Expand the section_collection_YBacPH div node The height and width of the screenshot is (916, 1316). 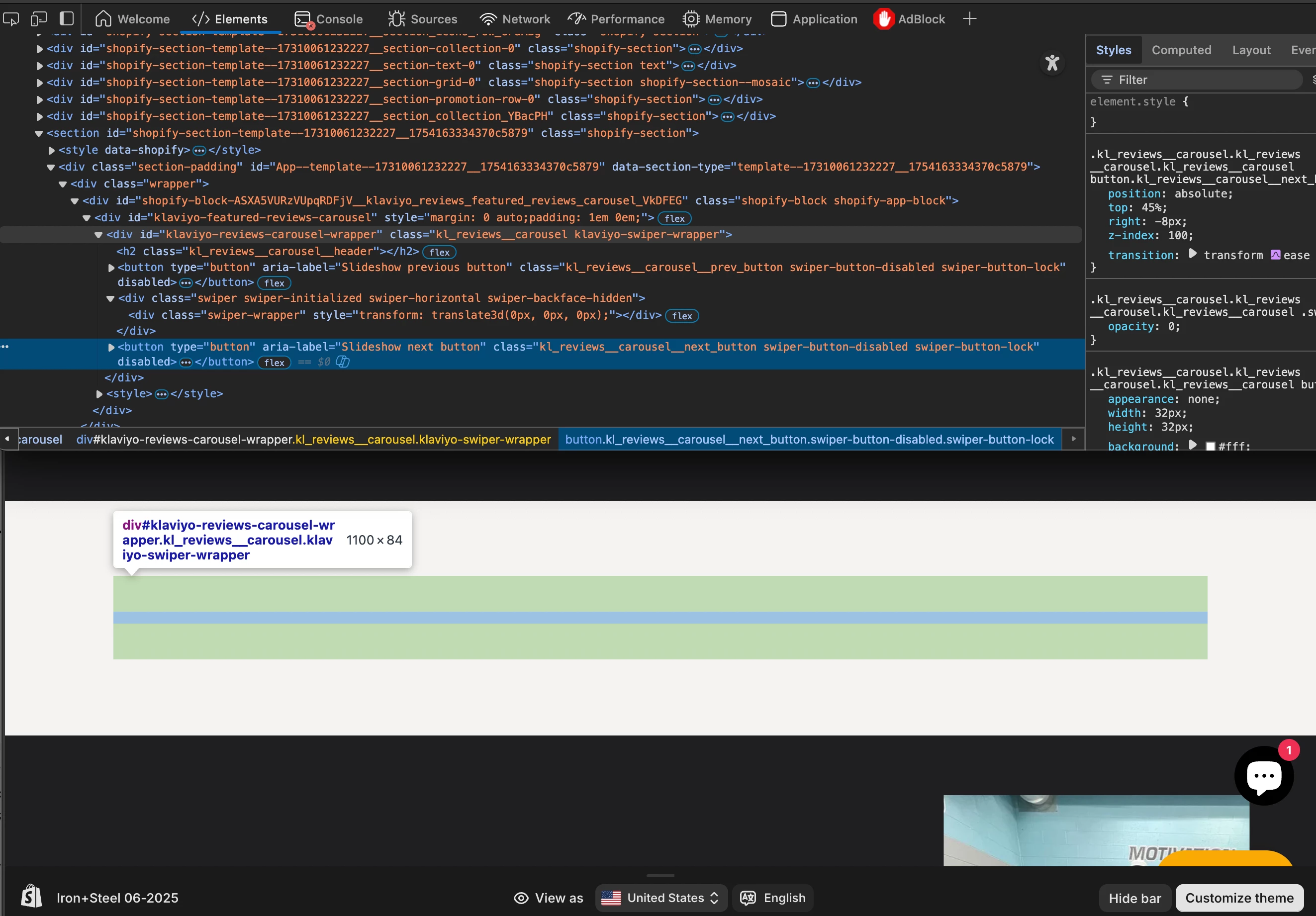(x=40, y=116)
